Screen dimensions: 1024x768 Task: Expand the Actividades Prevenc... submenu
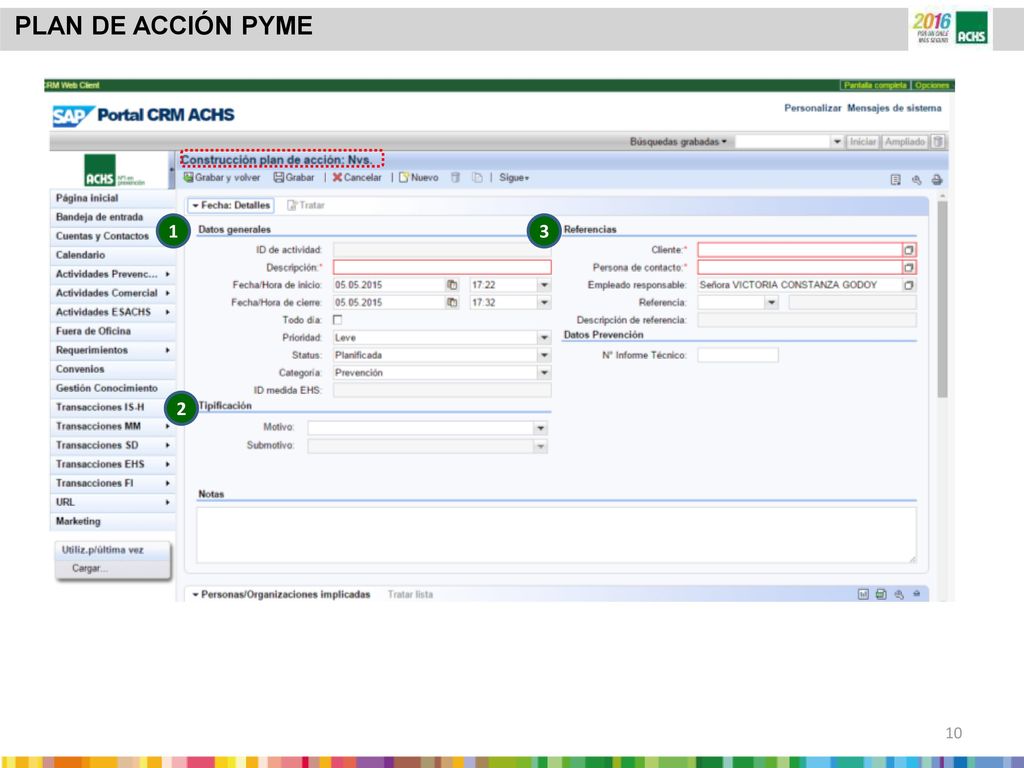(168, 274)
